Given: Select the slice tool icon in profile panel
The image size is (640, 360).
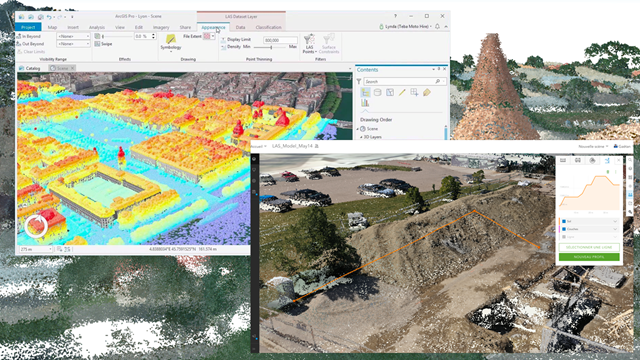Looking at the screenshot, I should pos(592,160).
